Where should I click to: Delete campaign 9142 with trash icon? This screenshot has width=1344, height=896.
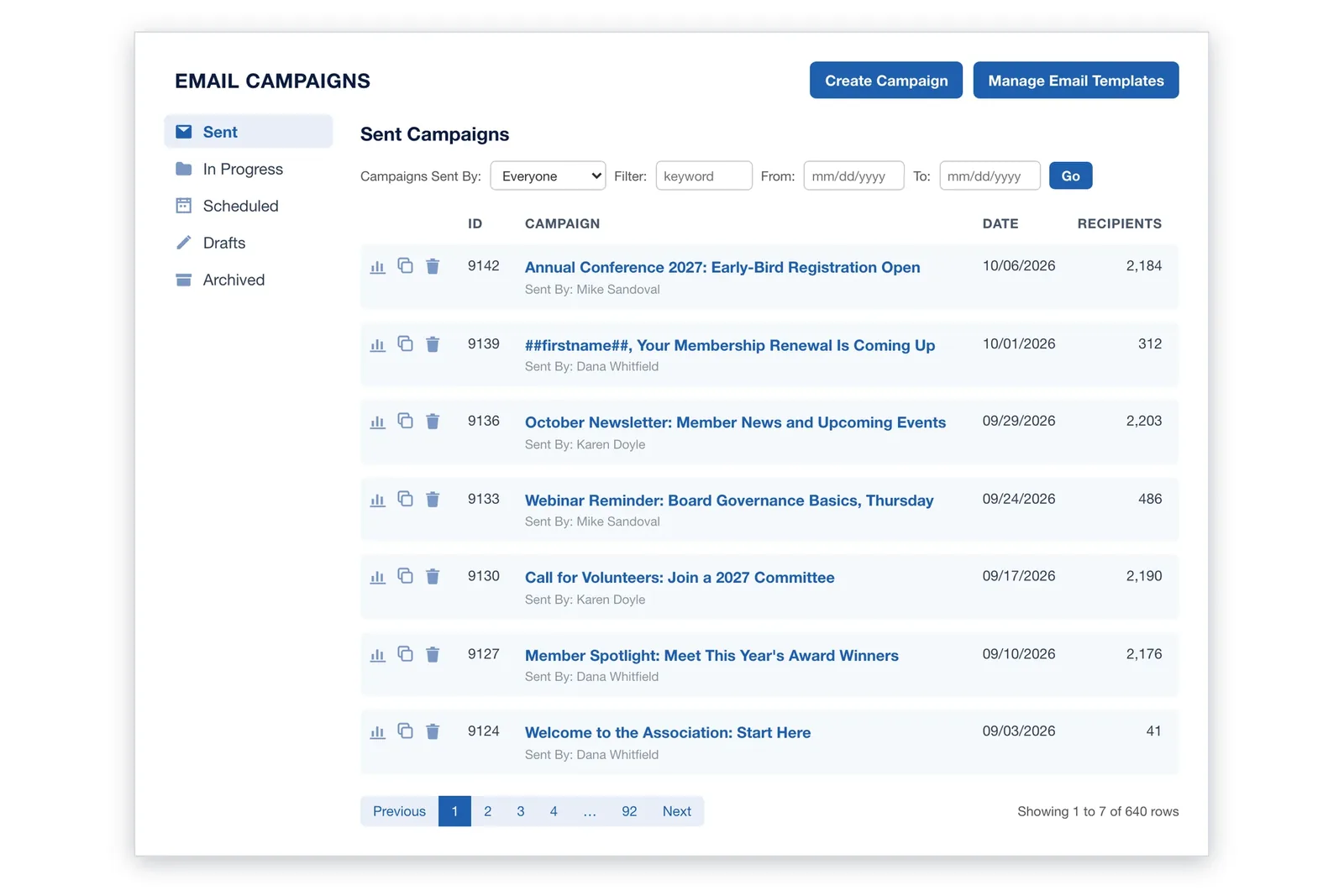(433, 266)
